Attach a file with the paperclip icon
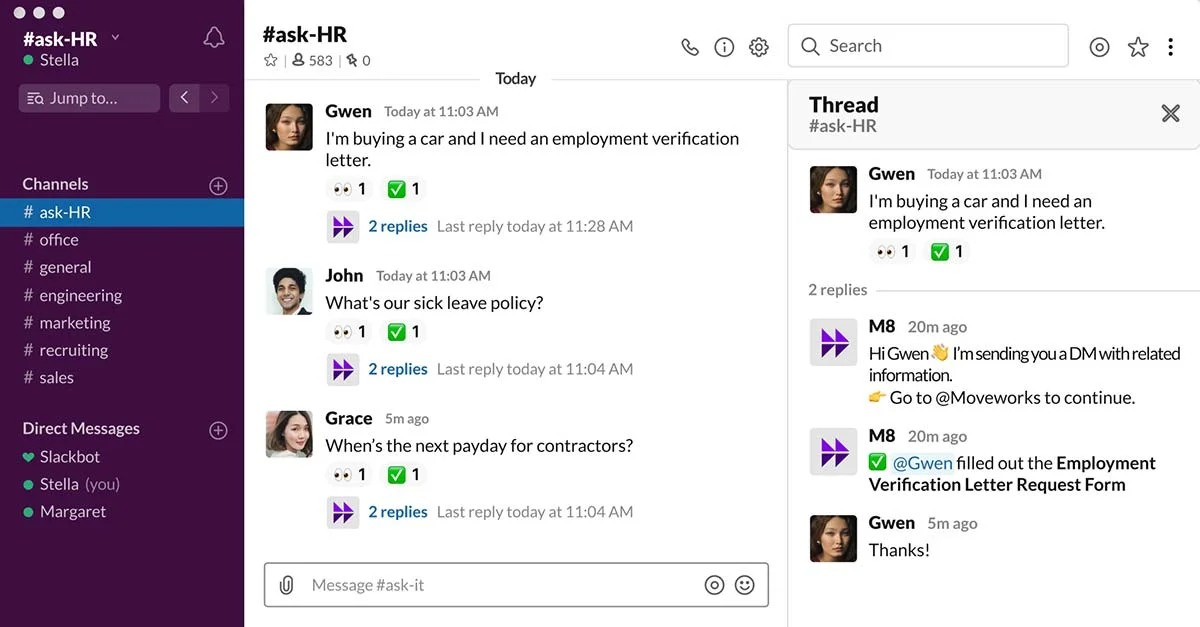Viewport: 1200px width, 627px height. pyautogui.click(x=287, y=584)
